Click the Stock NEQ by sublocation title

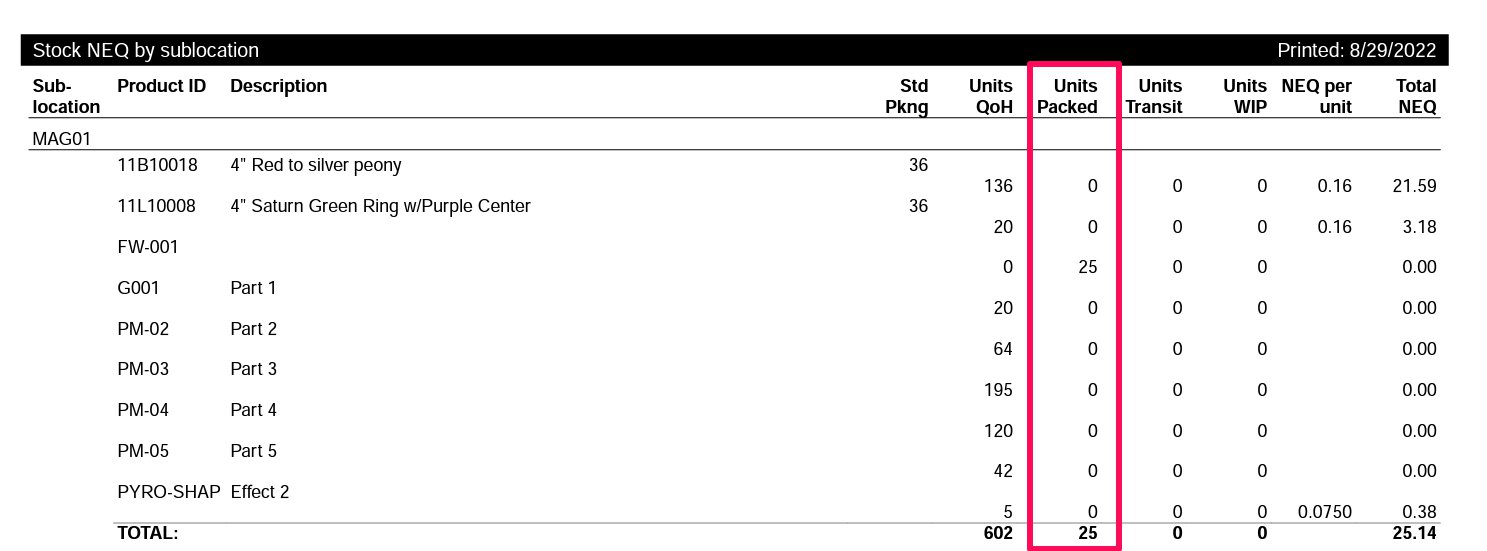(146, 51)
